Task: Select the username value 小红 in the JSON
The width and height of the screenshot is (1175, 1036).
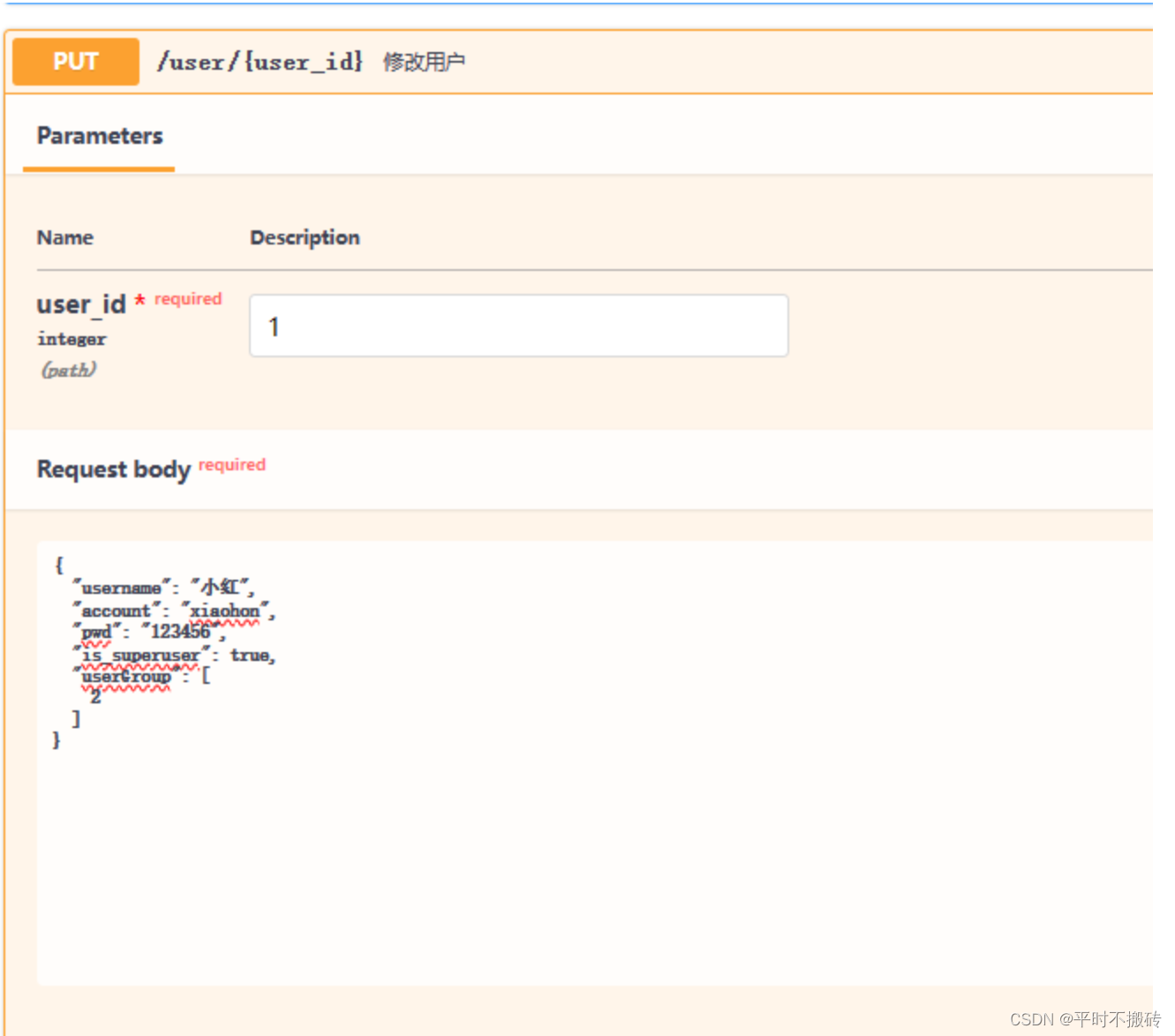Action: coord(216,588)
